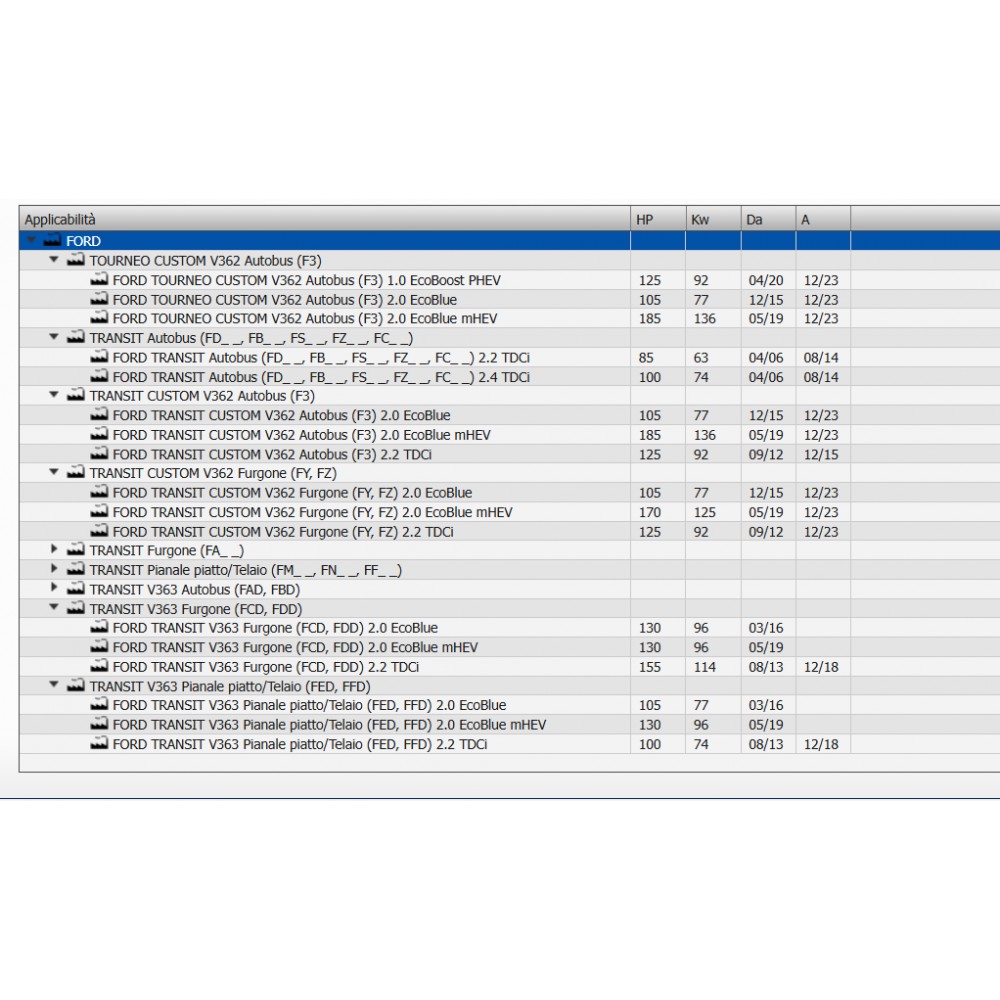Click the icon of the V363 Furgone 2.2 TDCi row
The width and height of the screenshot is (1000, 1000).
98,667
